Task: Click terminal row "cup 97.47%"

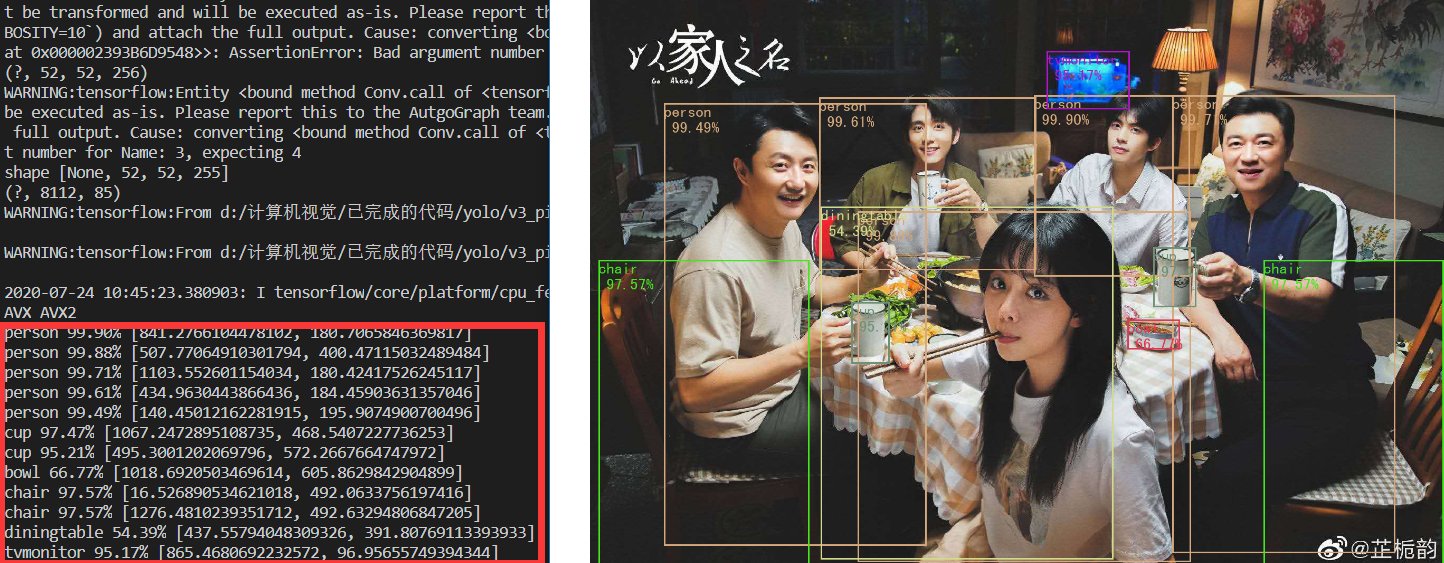Action: click(229, 433)
